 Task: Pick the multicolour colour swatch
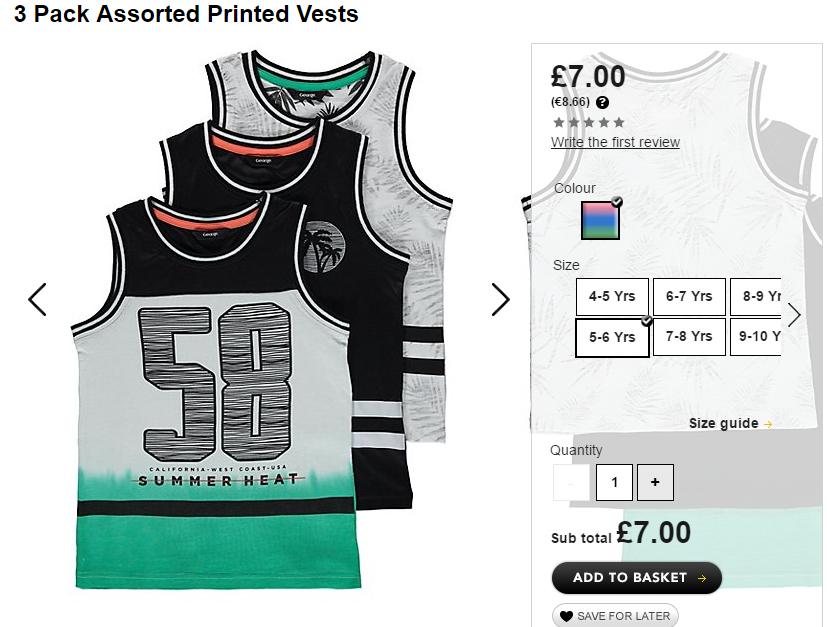pyautogui.click(x=600, y=220)
